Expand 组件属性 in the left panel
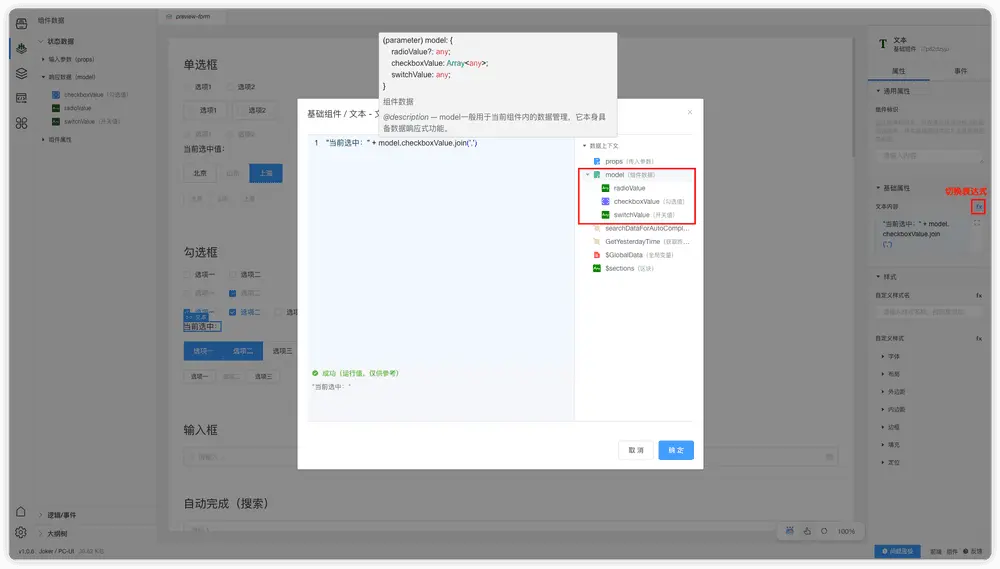 click(43, 140)
